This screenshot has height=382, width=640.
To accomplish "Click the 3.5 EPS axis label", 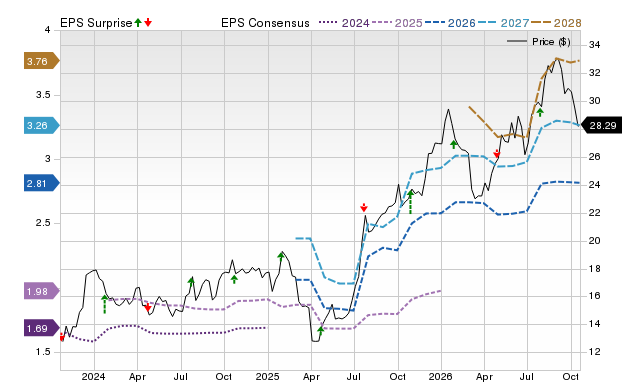I will tap(43, 95).
